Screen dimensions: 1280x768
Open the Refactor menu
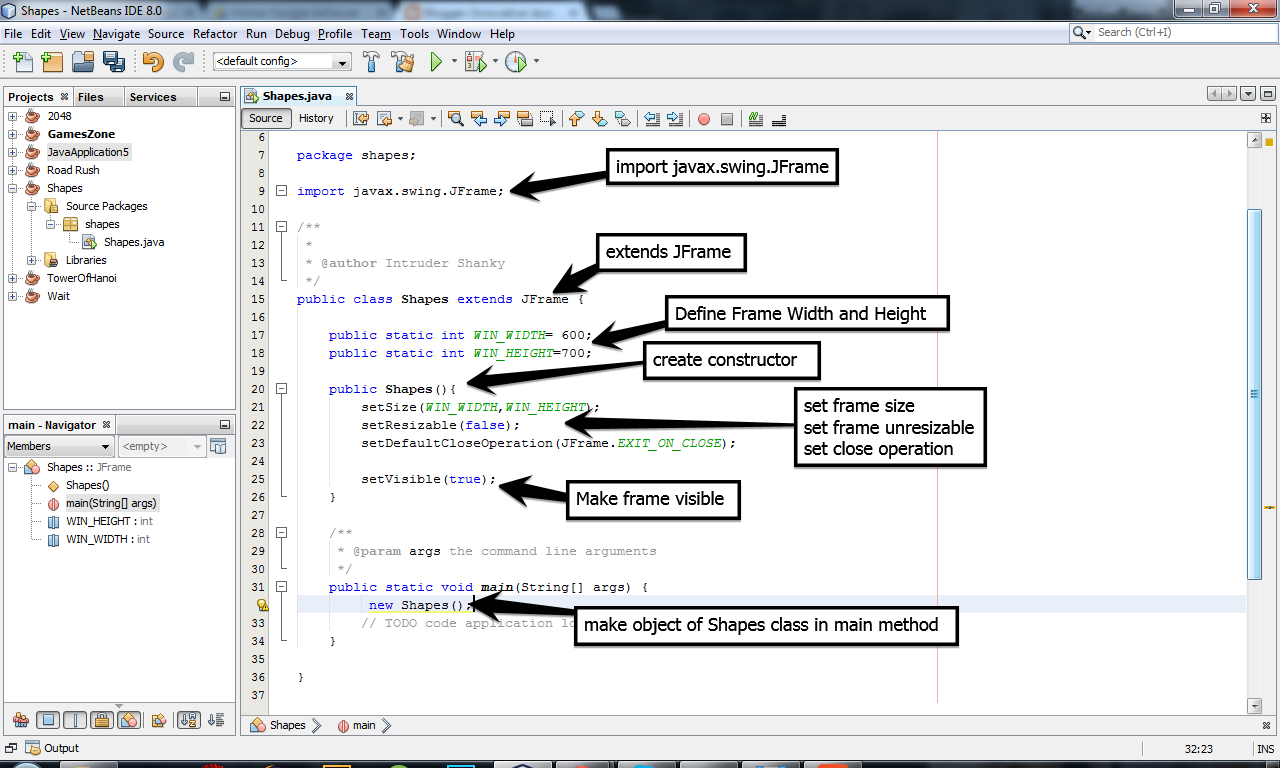215,33
